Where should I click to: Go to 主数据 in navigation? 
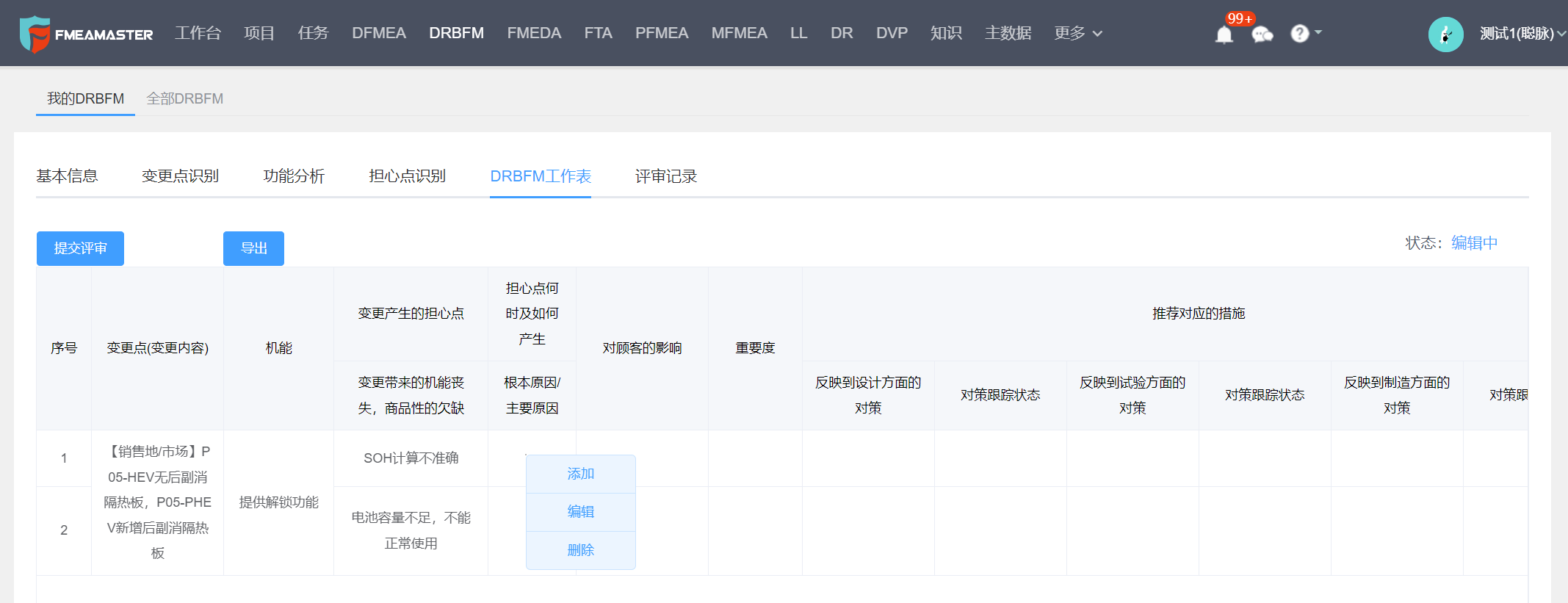1008,33
